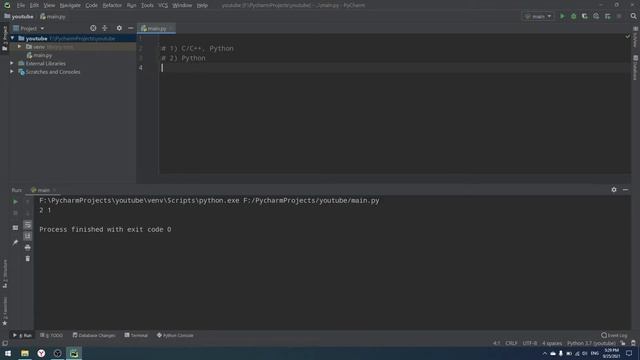The width and height of the screenshot is (640, 360).
Task: Rerun main from Run panel
Action: point(15,202)
